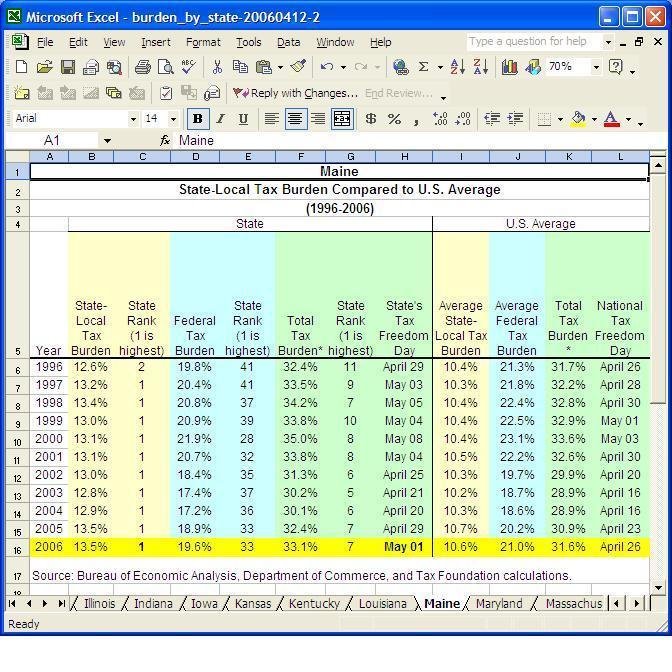This screenshot has height=672, width=672.
Task: Switch to the Kentucky sheet tab
Action: 314,603
